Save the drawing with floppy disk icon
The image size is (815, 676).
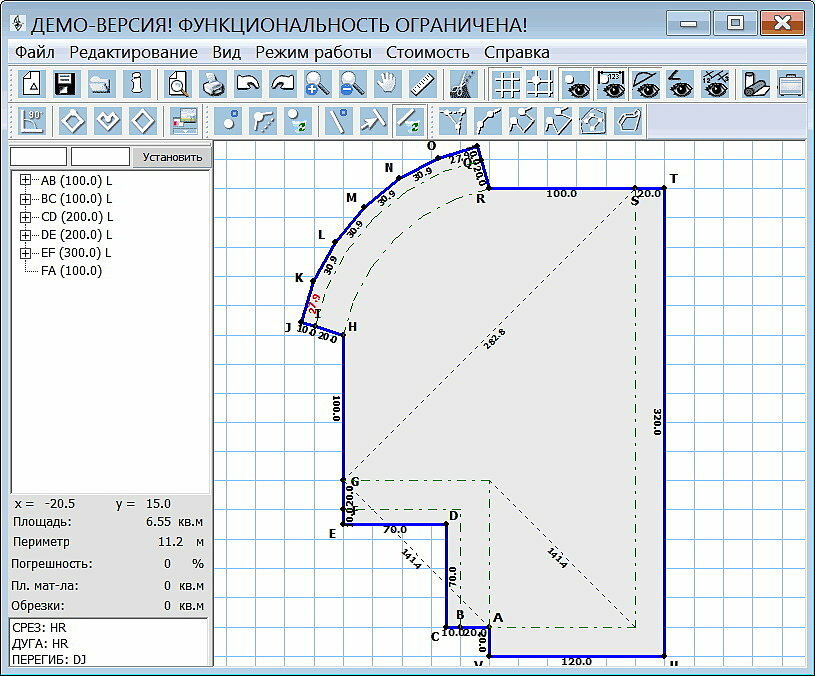pos(65,84)
